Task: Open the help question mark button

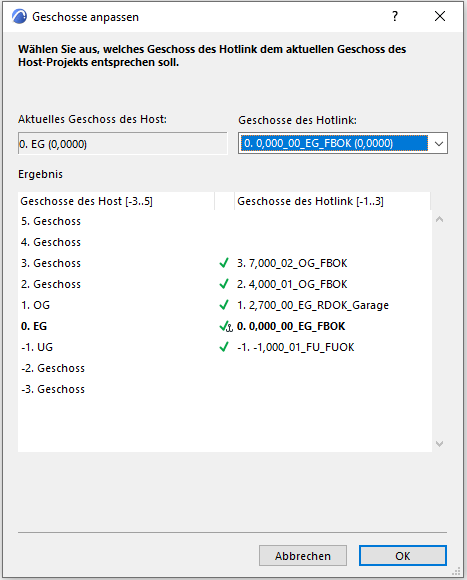Action: 395,16
